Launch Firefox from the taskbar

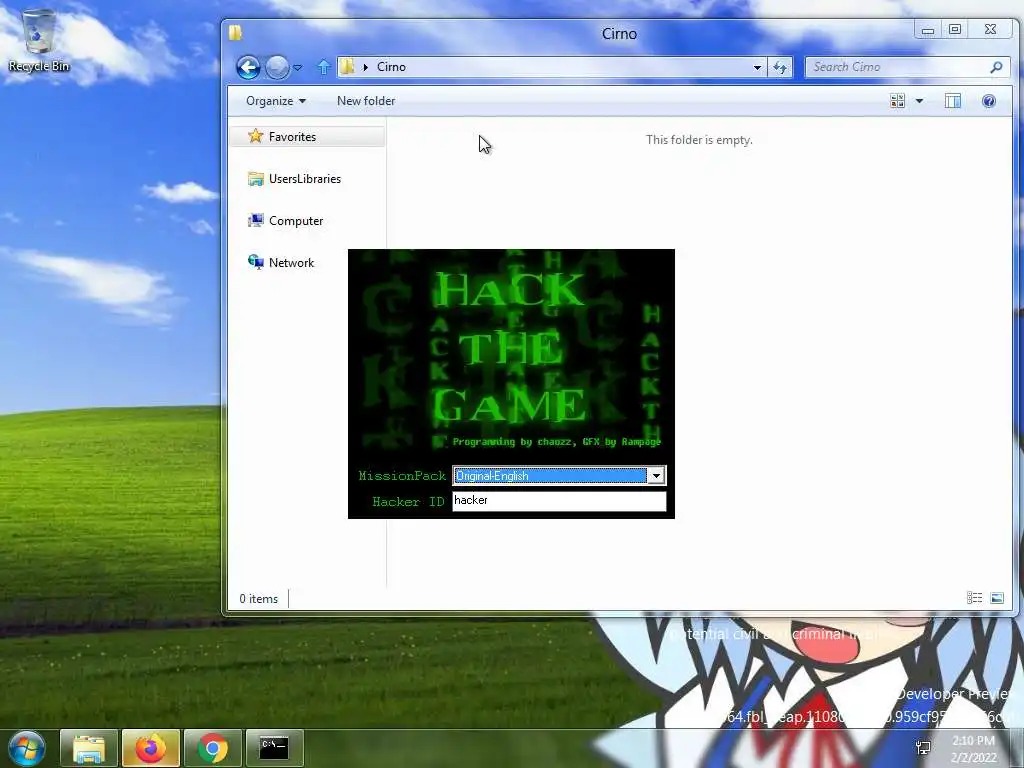pos(150,748)
